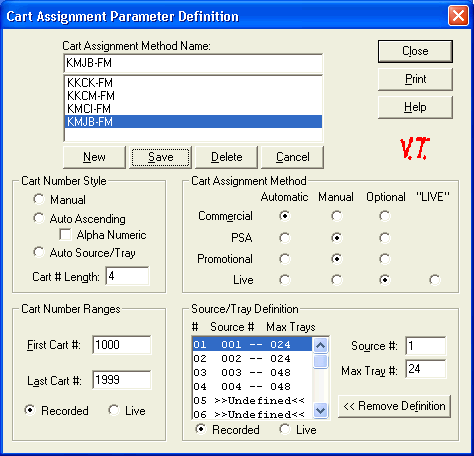Select KMCI-FM in the method list
Screen dimensions: 474x456
[x=193, y=109]
